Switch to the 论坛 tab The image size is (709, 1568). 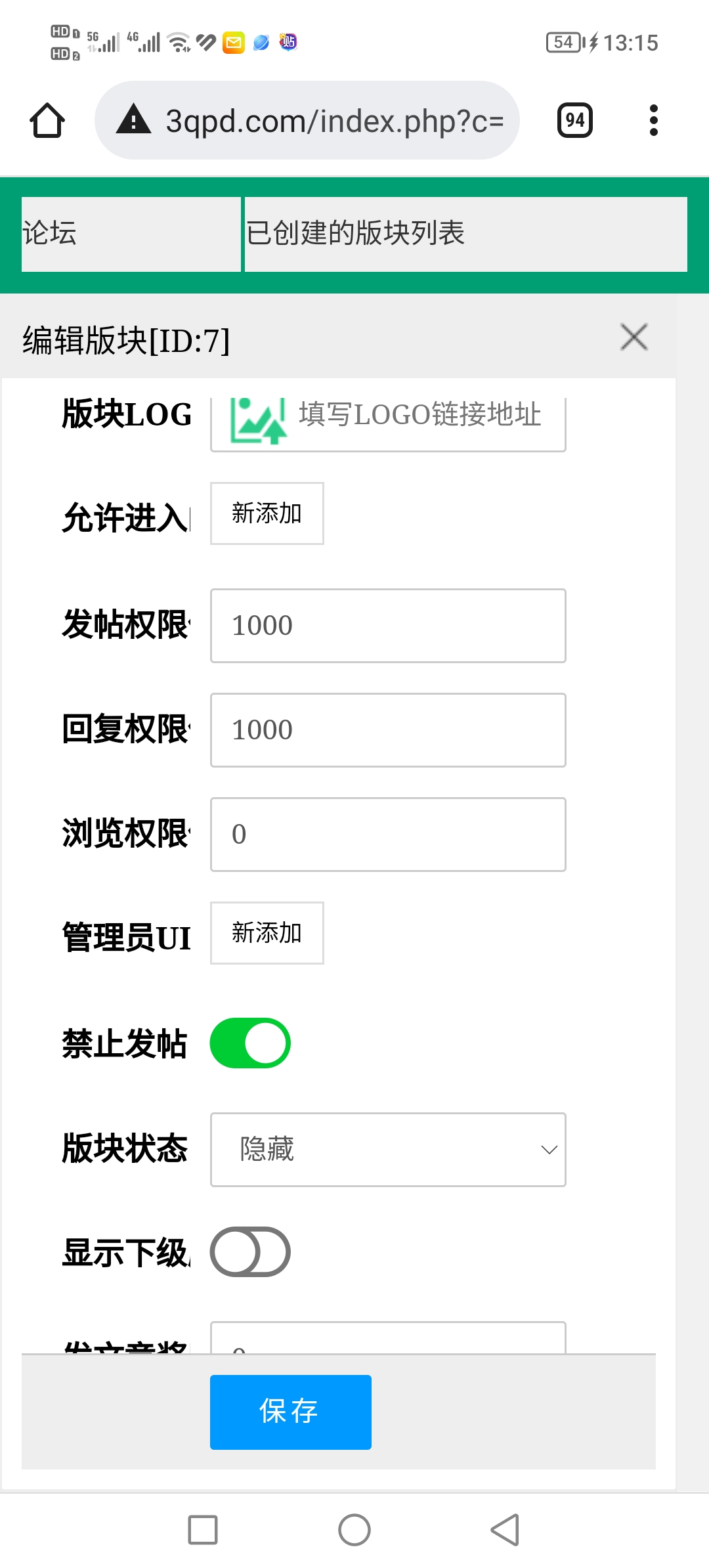(x=131, y=234)
